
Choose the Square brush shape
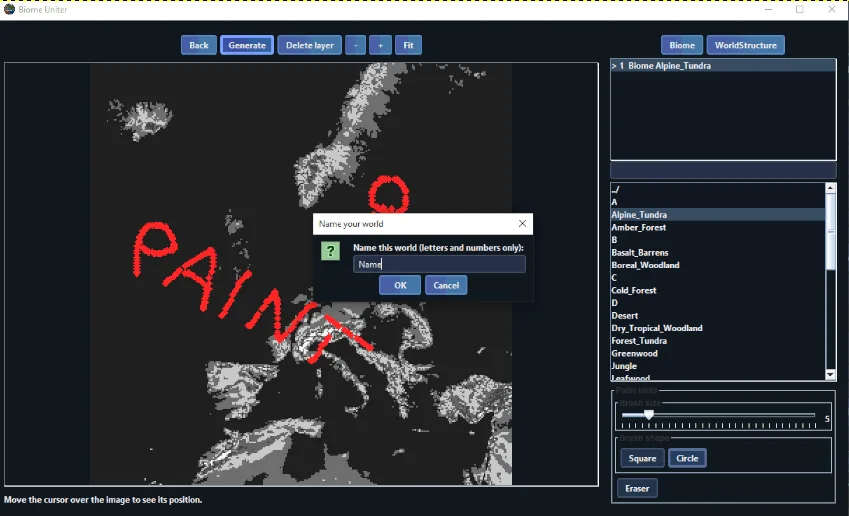(x=642, y=458)
